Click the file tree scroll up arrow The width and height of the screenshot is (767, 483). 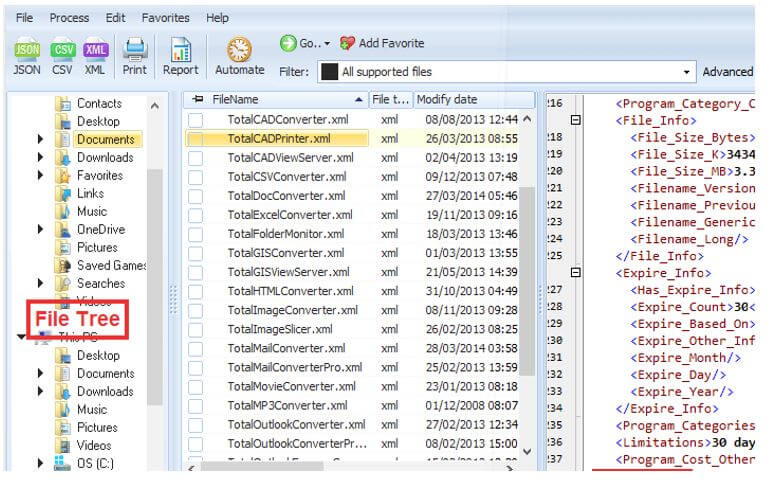[x=155, y=106]
